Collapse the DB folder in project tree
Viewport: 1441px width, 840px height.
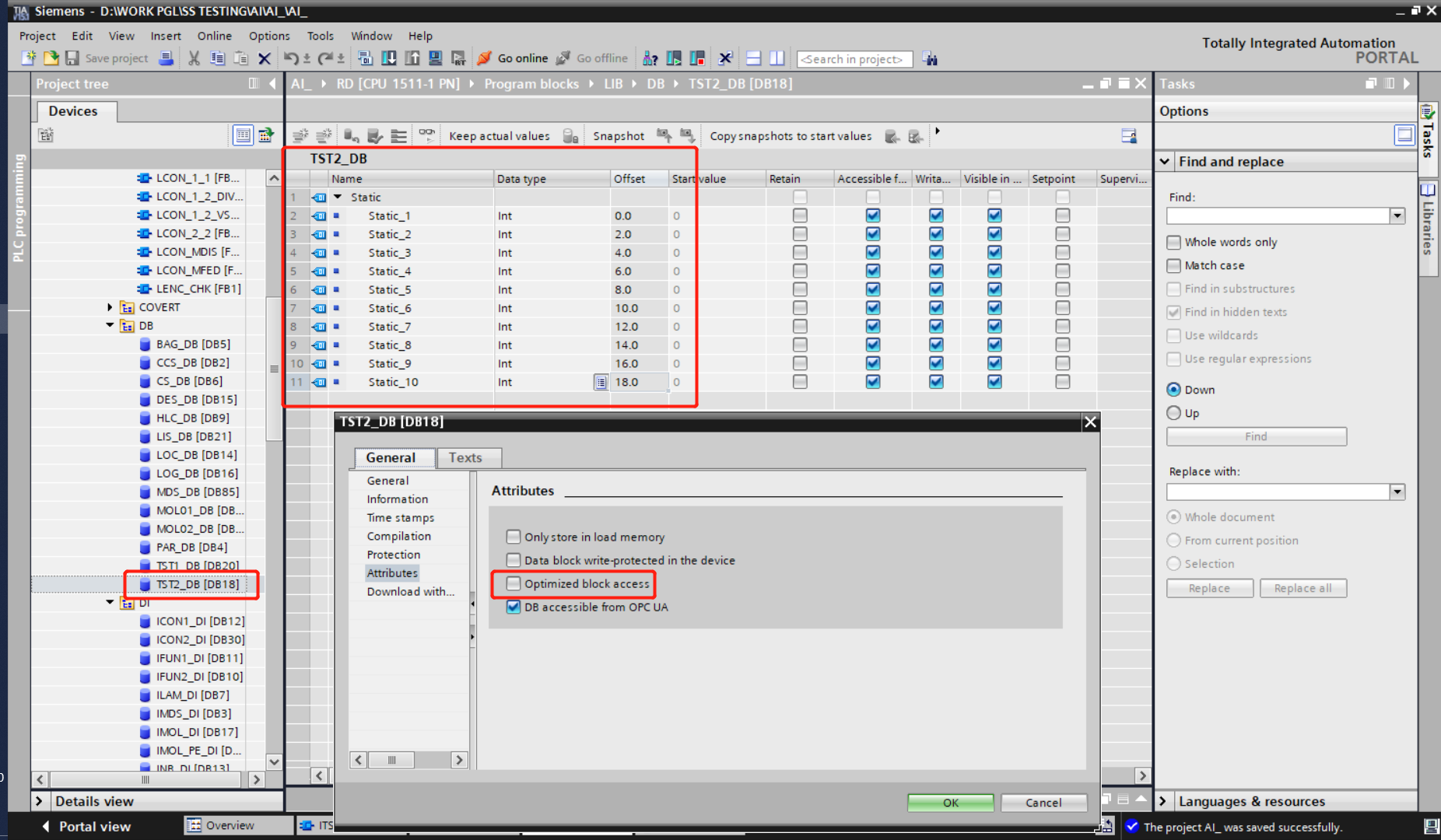click(110, 326)
